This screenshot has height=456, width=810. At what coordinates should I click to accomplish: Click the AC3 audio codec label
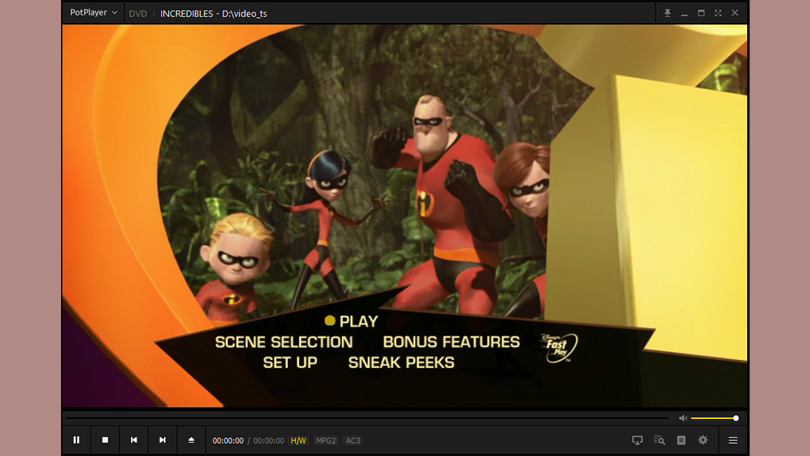tap(353, 441)
